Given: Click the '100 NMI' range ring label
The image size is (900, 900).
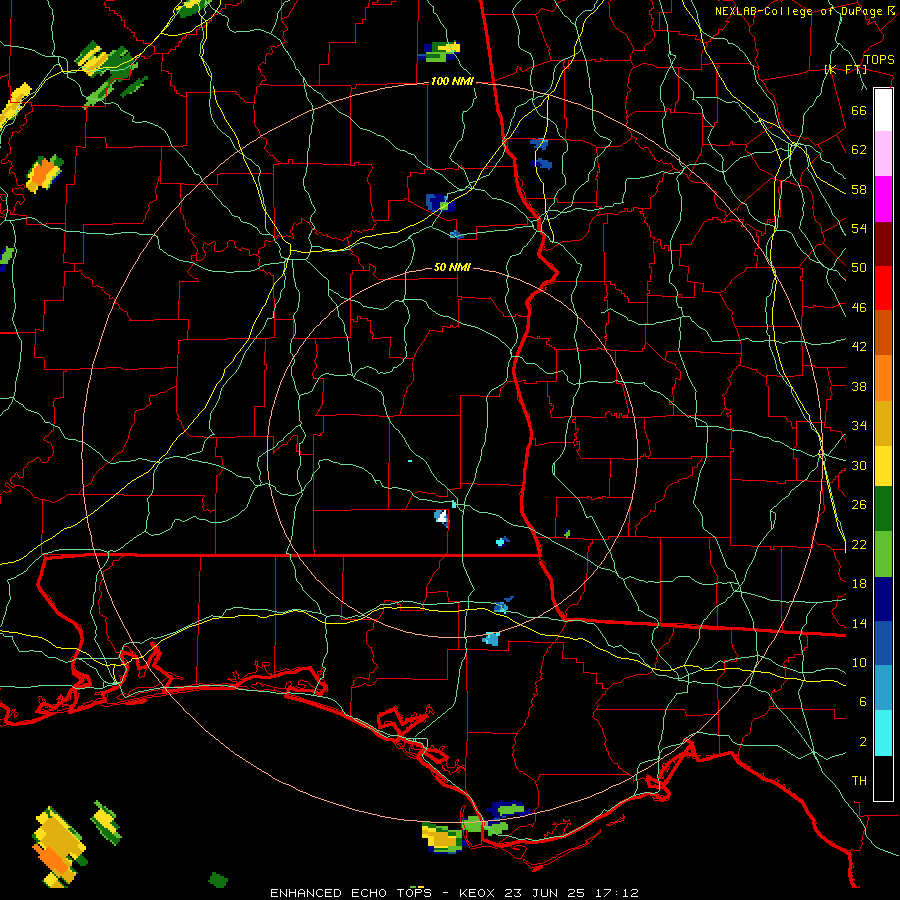Looking at the screenshot, I should tap(452, 81).
